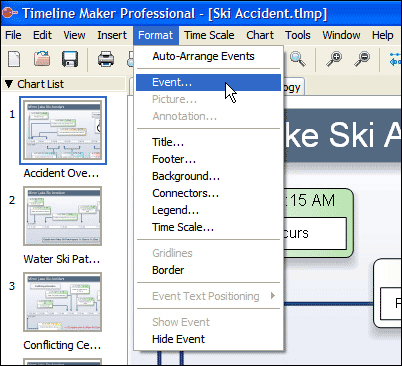This screenshot has width=402, height=366.
Task: Click the Conflicting Ce... chart label
Action: (x=62, y=345)
